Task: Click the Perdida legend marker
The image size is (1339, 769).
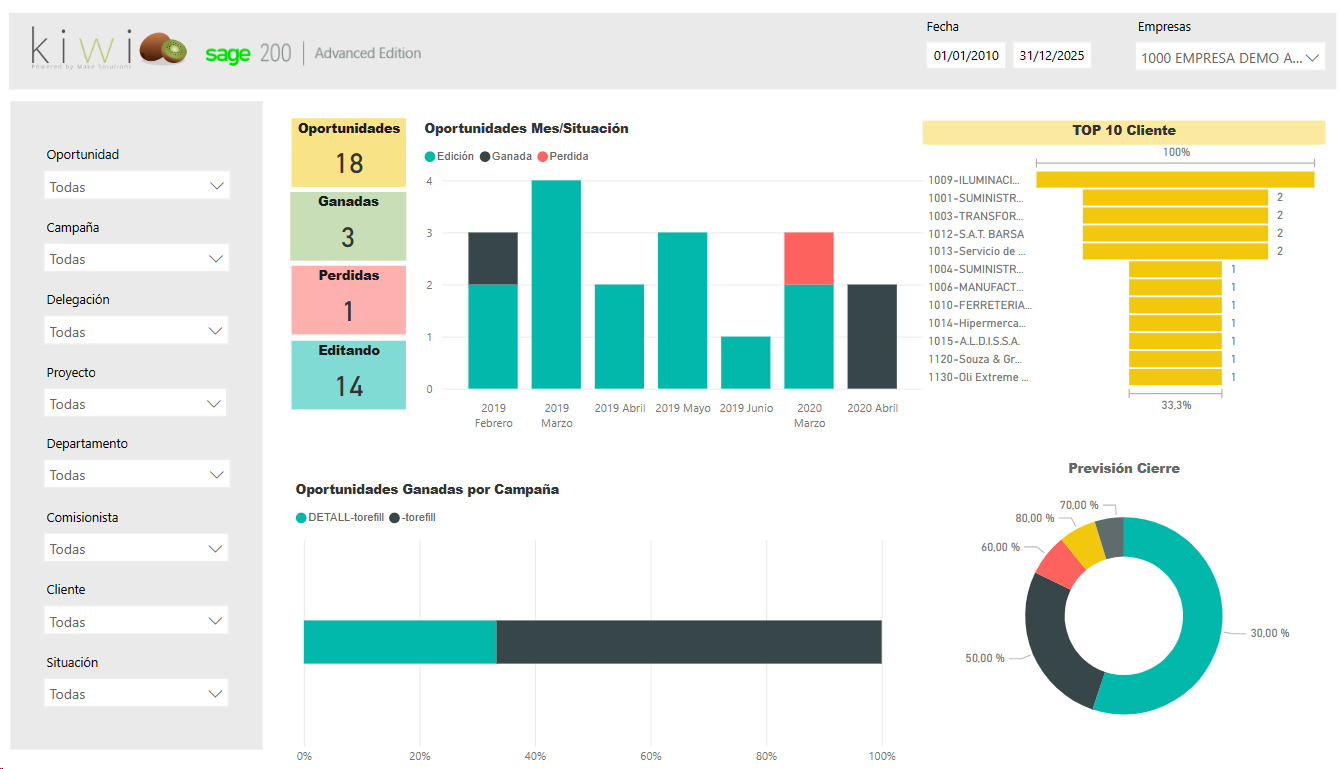Action: pos(543,157)
